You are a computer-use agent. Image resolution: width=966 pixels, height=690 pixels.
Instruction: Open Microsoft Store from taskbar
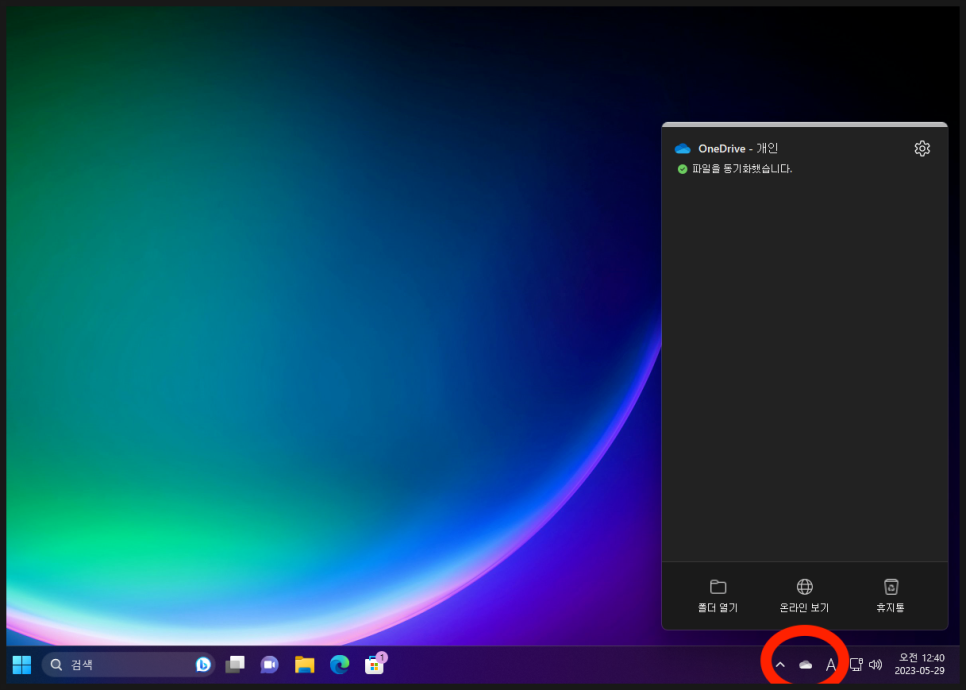pos(375,665)
